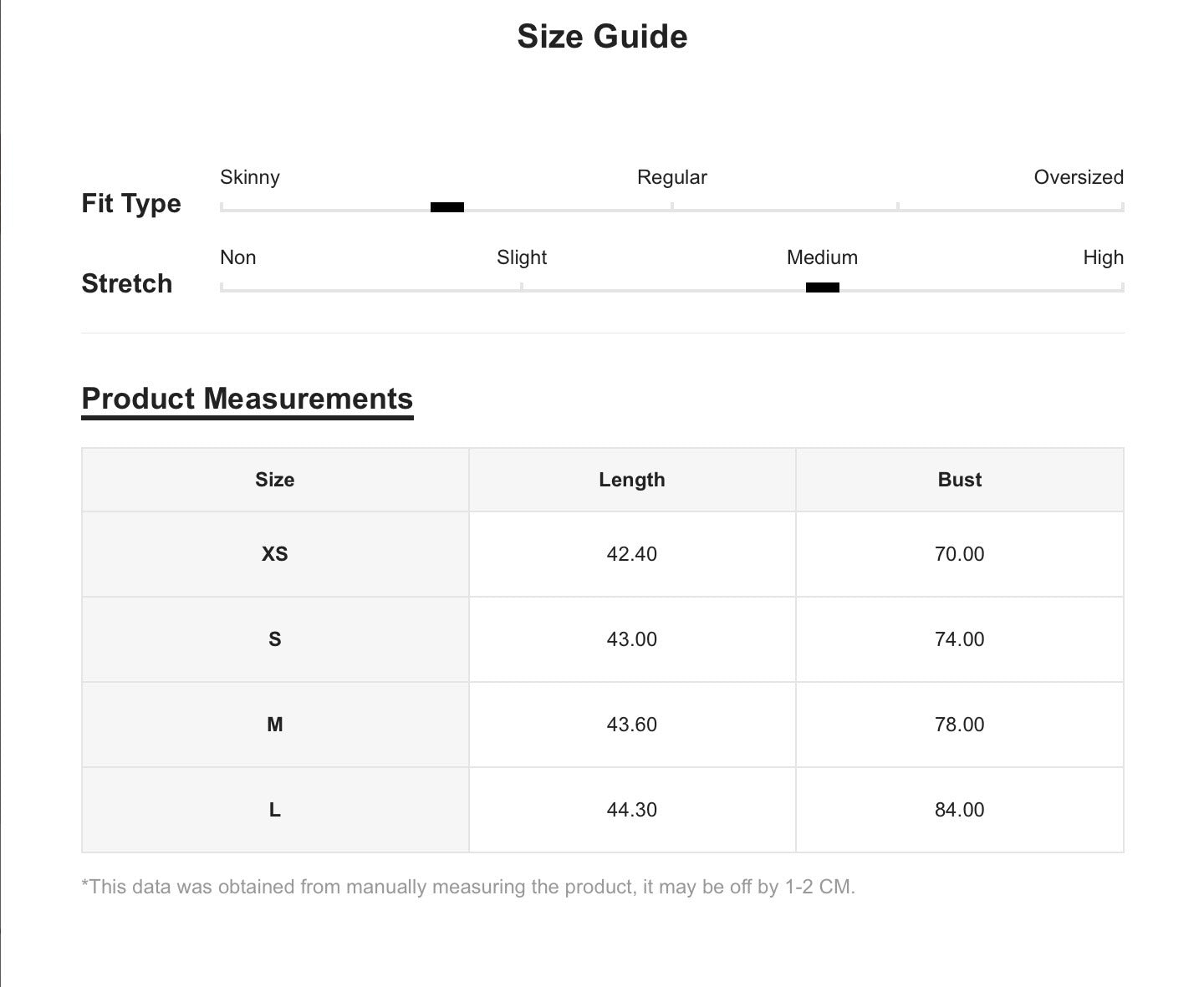Click the Size column header
Viewport: 1204px width, 987px height.
pos(275,480)
